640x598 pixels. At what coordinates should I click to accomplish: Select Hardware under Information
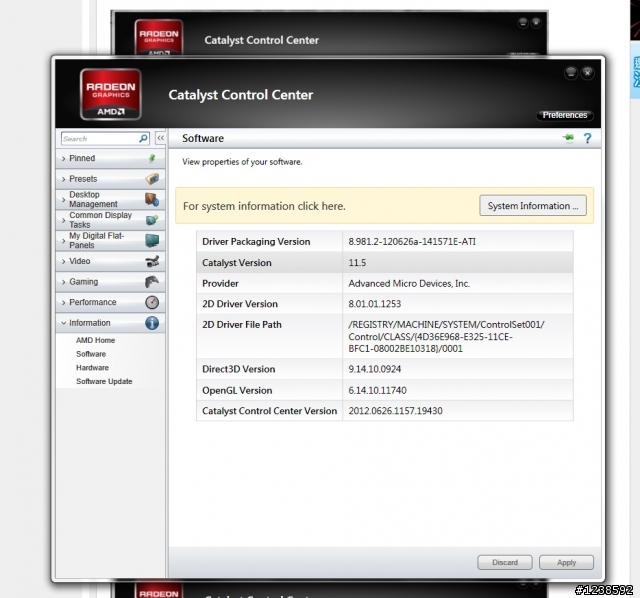(92, 368)
